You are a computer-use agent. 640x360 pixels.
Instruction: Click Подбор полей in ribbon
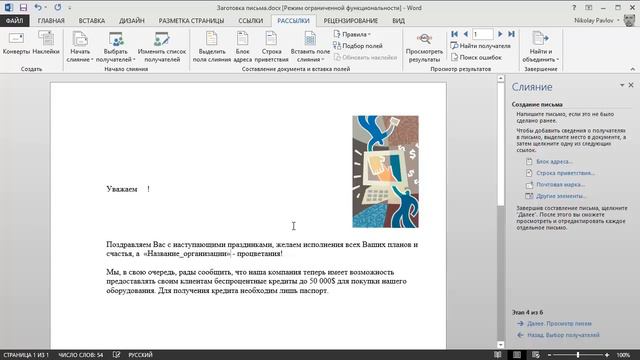[358, 46]
